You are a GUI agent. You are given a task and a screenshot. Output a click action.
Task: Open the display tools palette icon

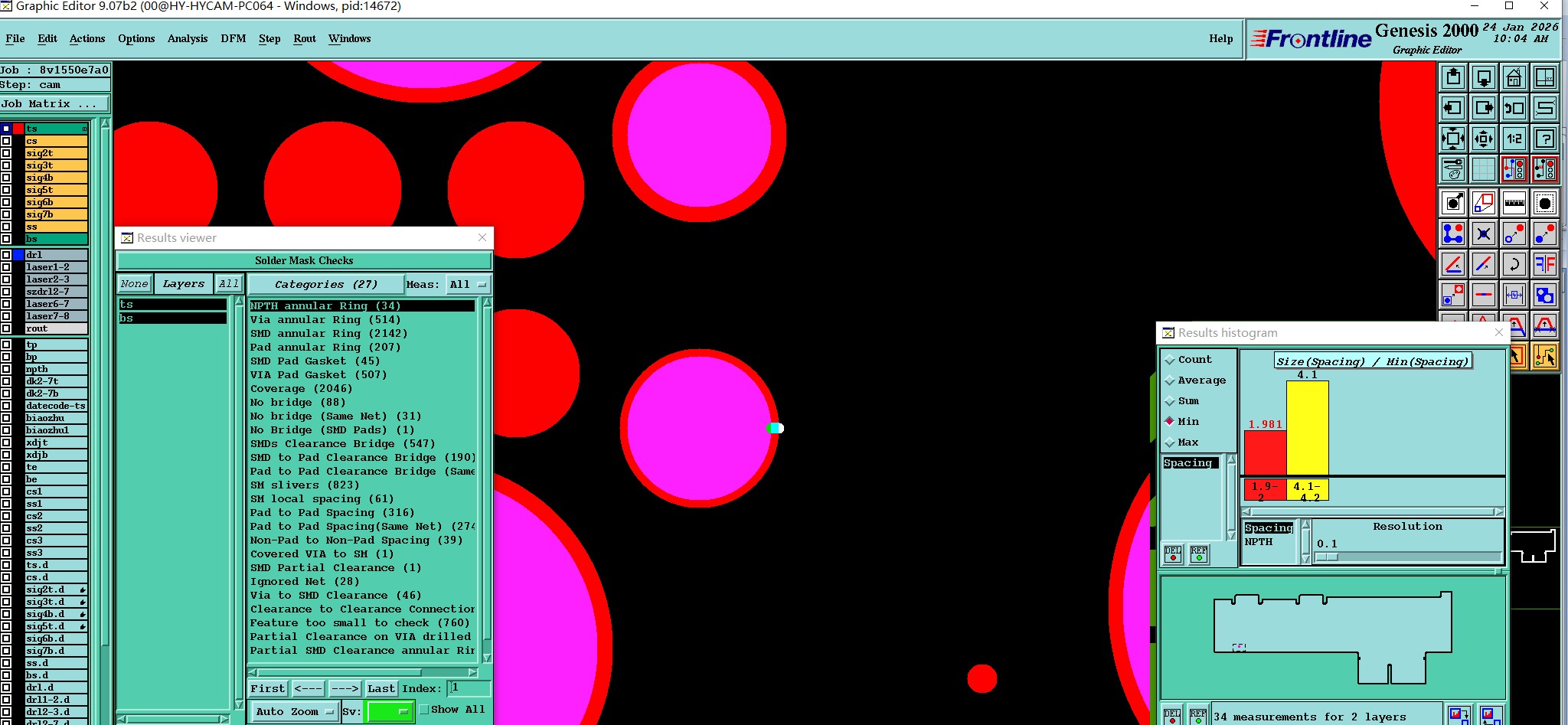click(1453, 169)
